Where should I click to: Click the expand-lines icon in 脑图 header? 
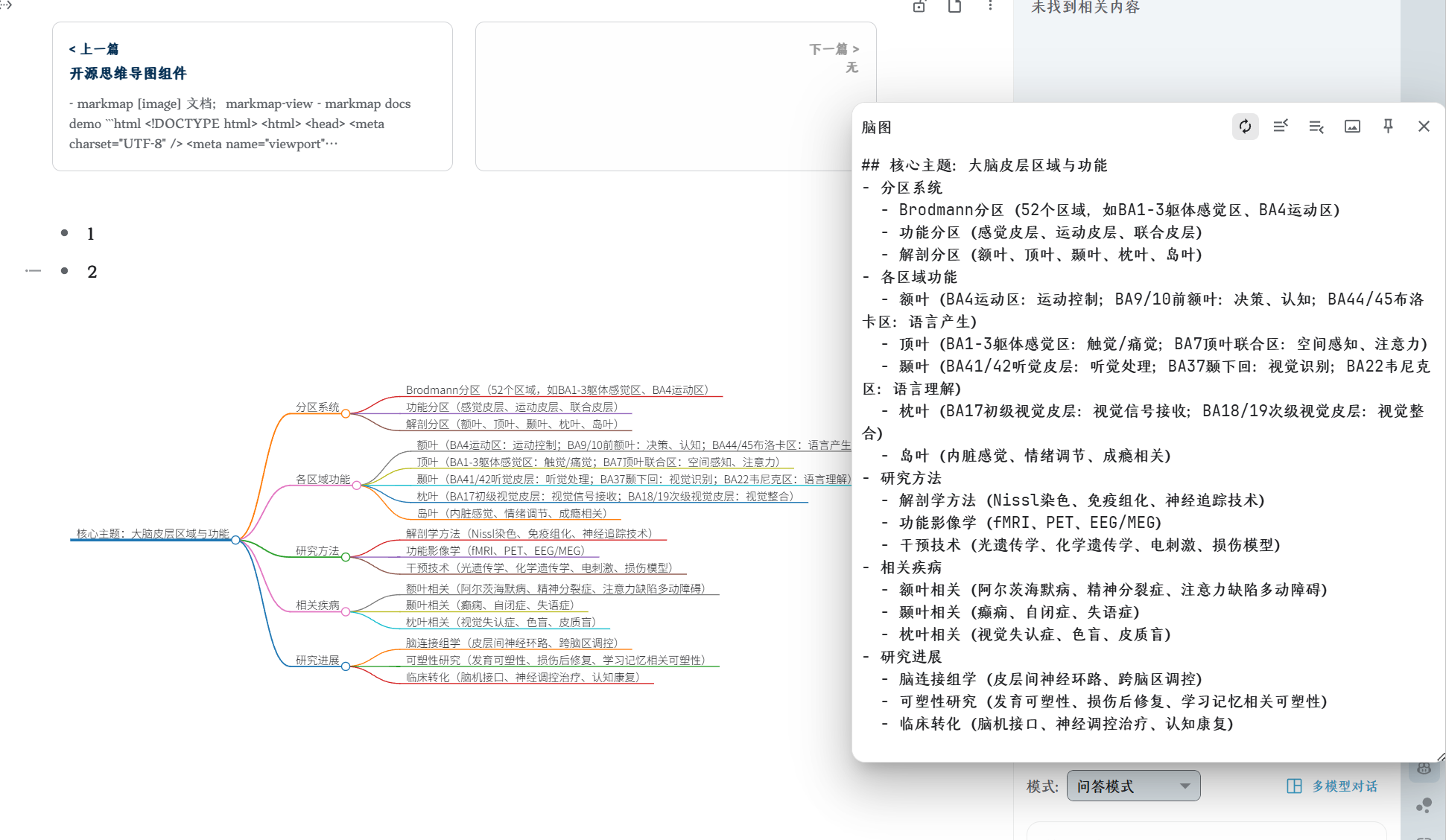(1316, 127)
